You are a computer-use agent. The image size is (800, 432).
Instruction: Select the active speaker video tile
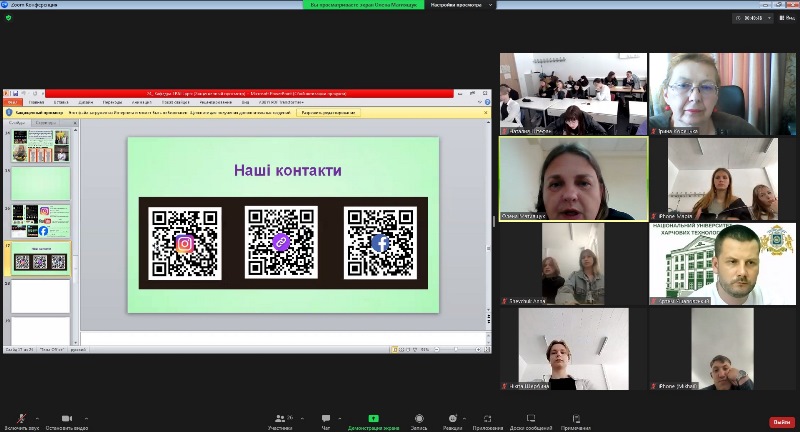coord(573,179)
